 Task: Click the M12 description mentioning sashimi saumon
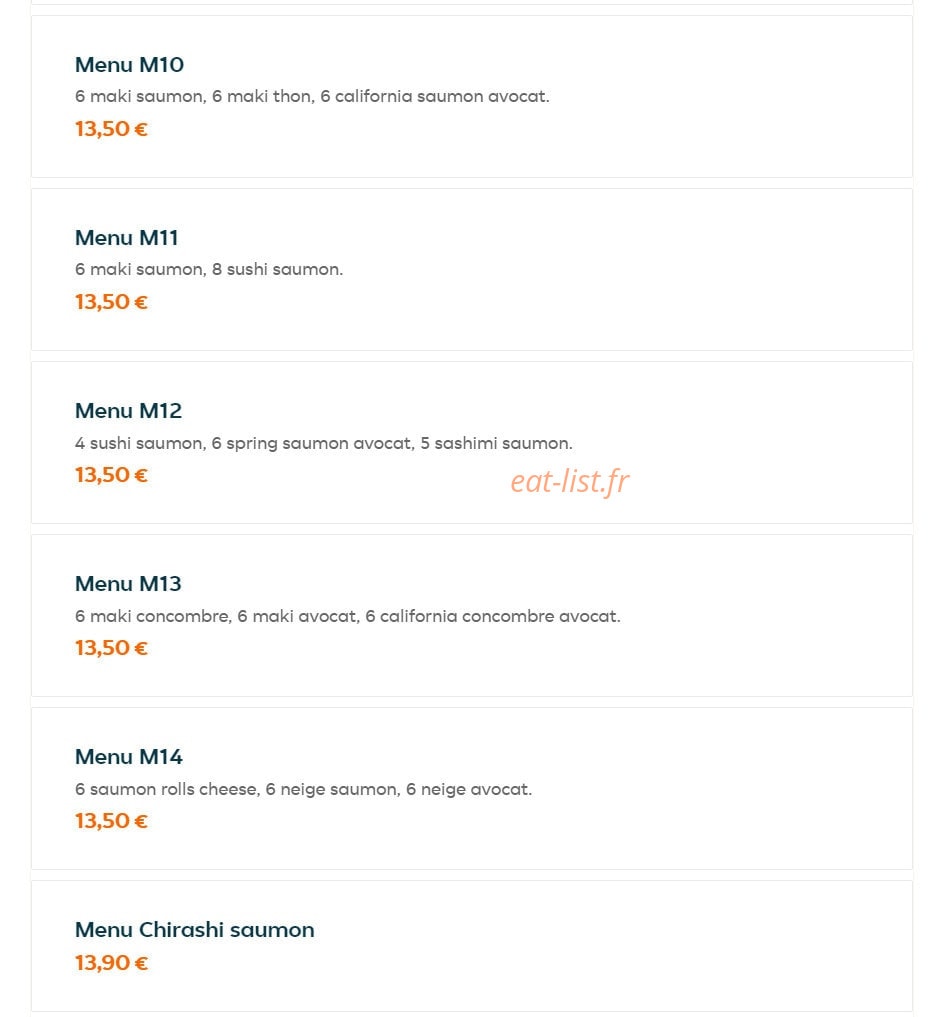[x=324, y=444]
